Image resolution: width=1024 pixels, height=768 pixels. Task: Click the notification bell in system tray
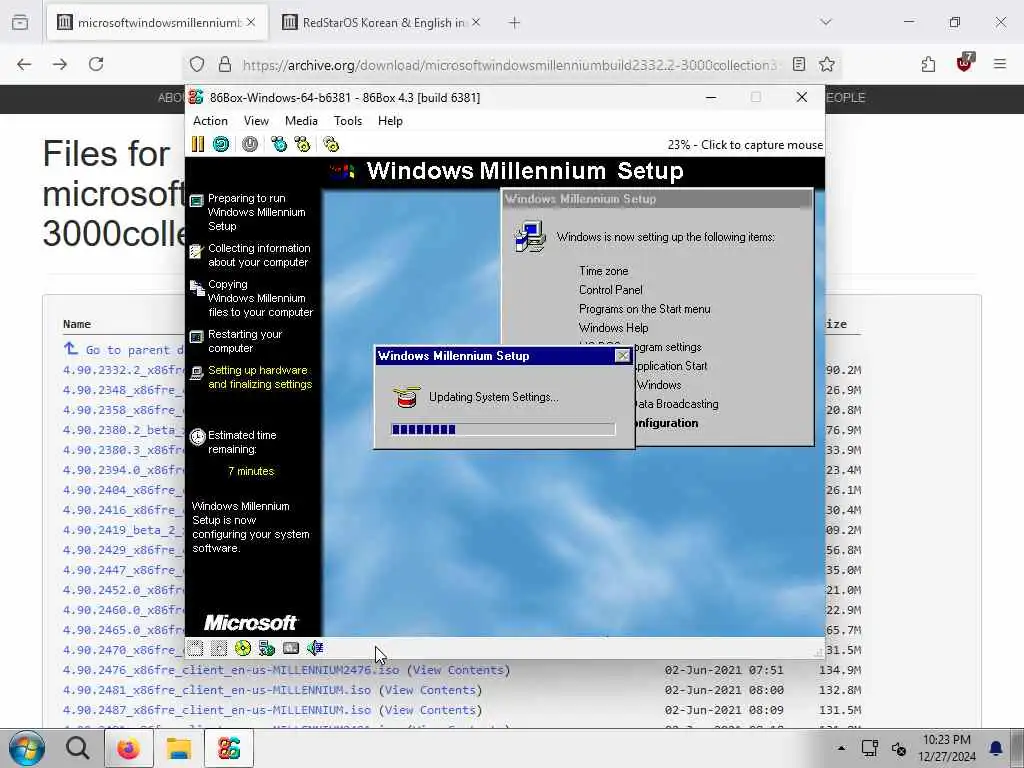click(996, 748)
